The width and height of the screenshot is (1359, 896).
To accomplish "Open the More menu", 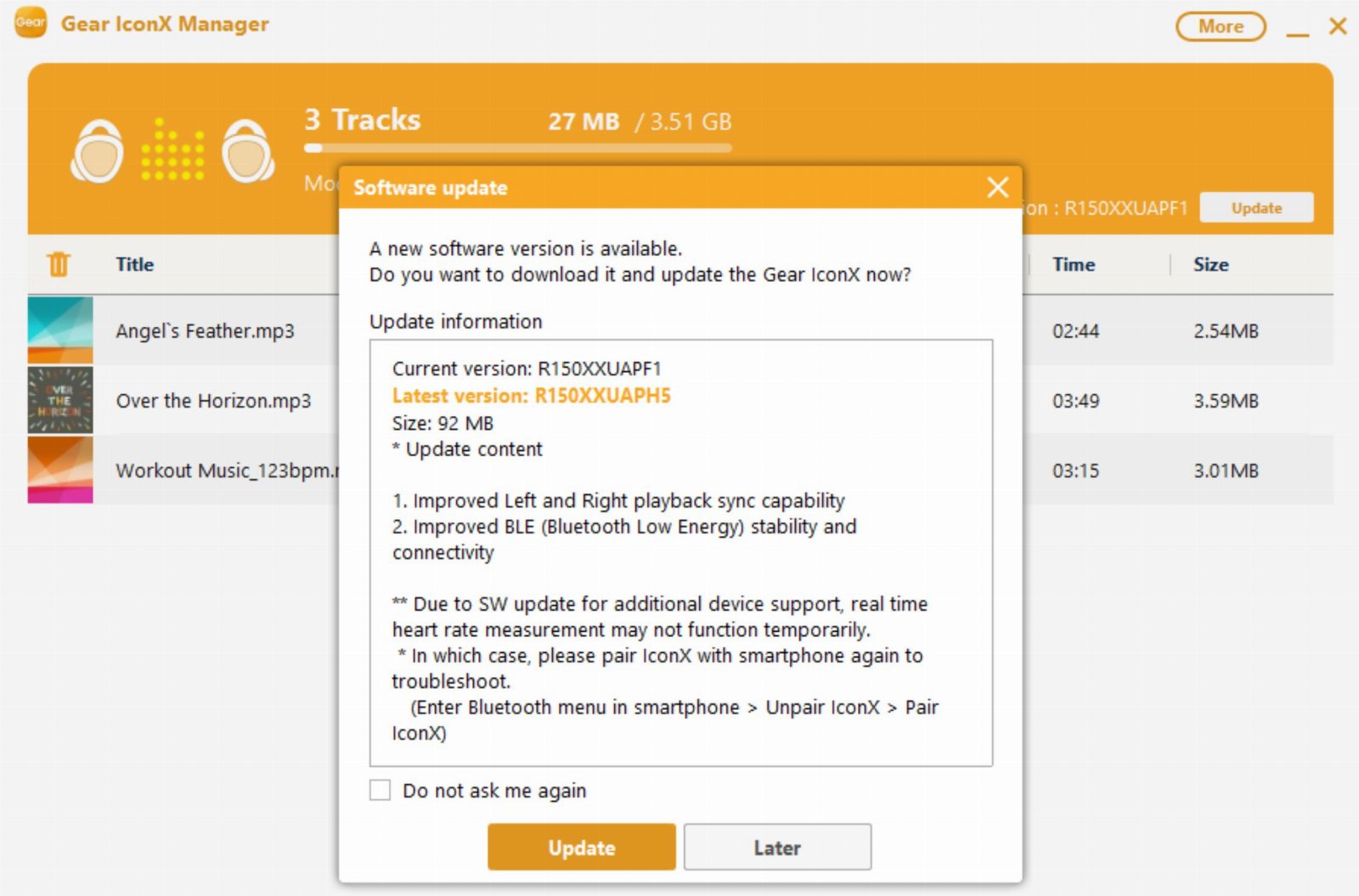I will (x=1221, y=26).
